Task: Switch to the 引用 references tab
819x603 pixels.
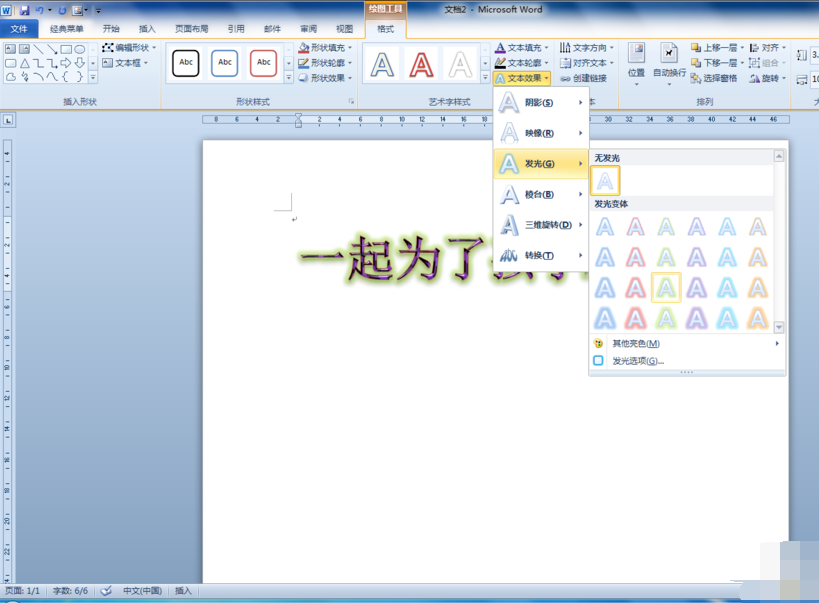Action: click(x=236, y=29)
